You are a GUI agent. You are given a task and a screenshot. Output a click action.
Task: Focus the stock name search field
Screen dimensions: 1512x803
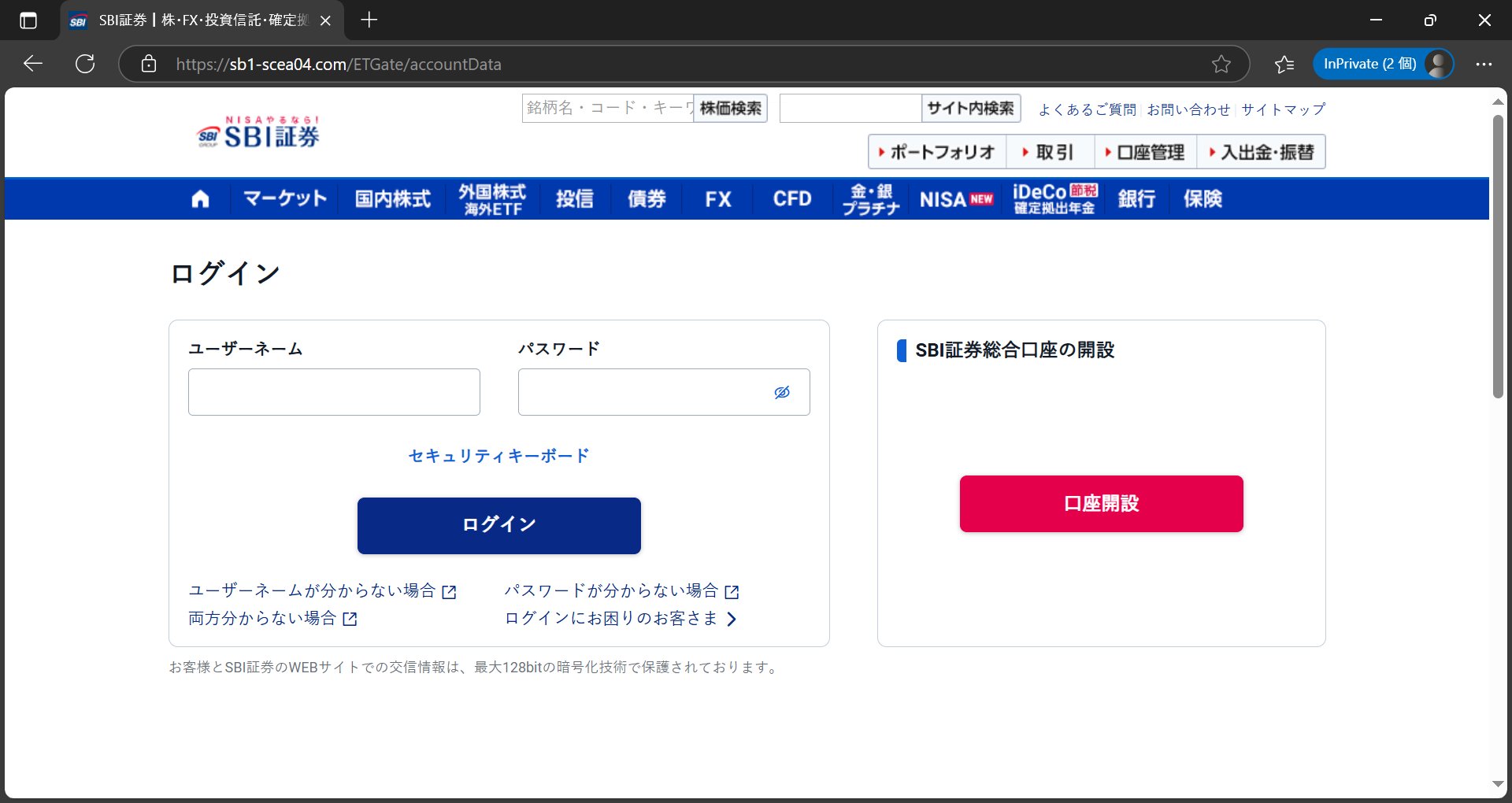(x=608, y=108)
